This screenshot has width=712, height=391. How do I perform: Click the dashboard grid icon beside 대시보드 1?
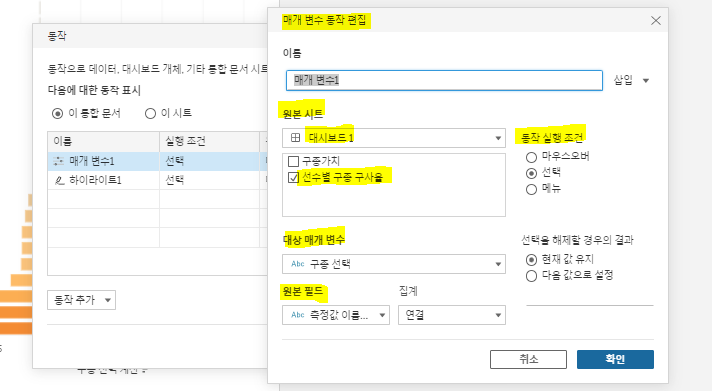pos(295,138)
